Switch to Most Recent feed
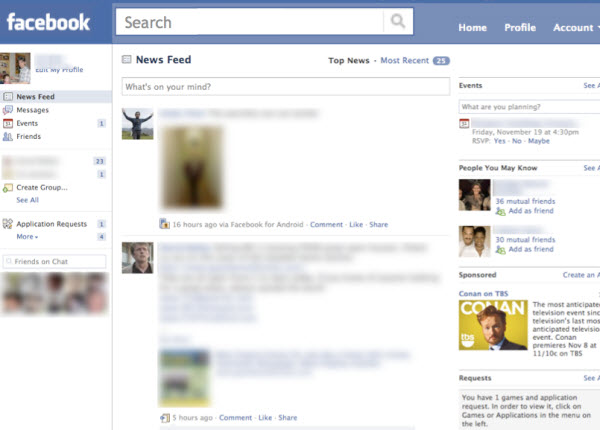600x430 pixels. 404,60
